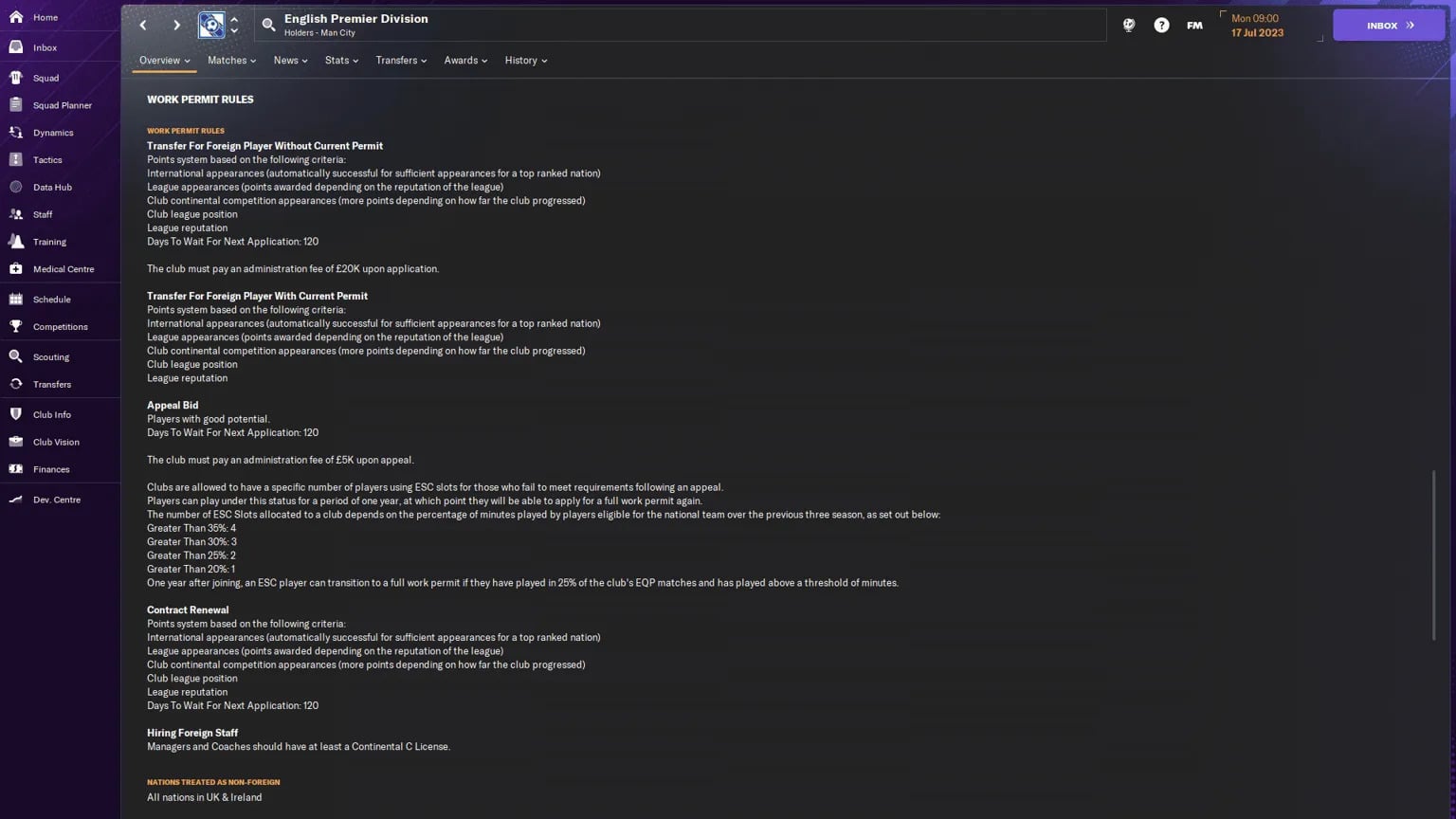Image resolution: width=1456 pixels, height=819 pixels.
Task: Expand the Overview tab dropdown
Action: coord(187,61)
